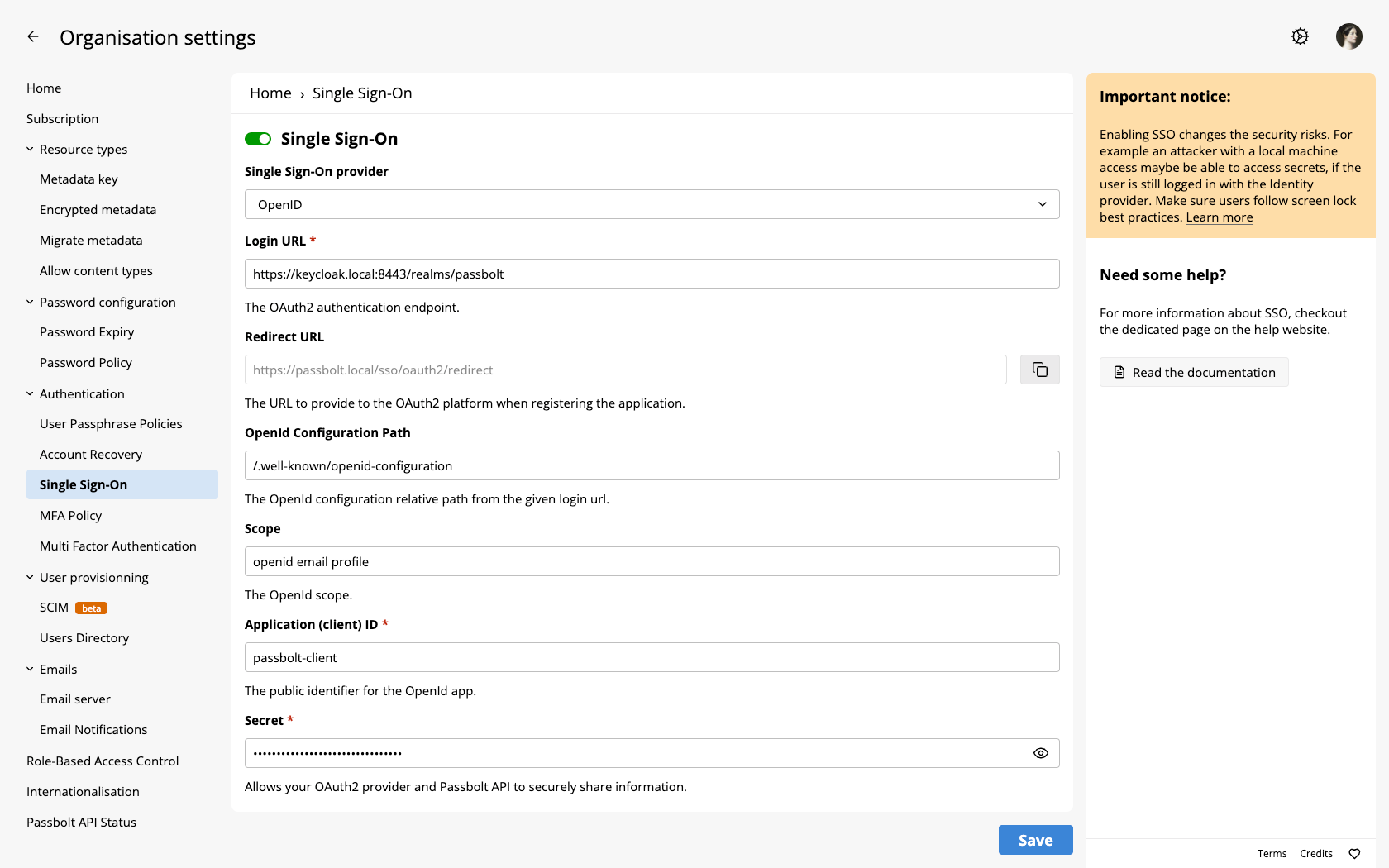Click the heart icon in the footer
The width and height of the screenshot is (1389, 868).
coord(1353,853)
